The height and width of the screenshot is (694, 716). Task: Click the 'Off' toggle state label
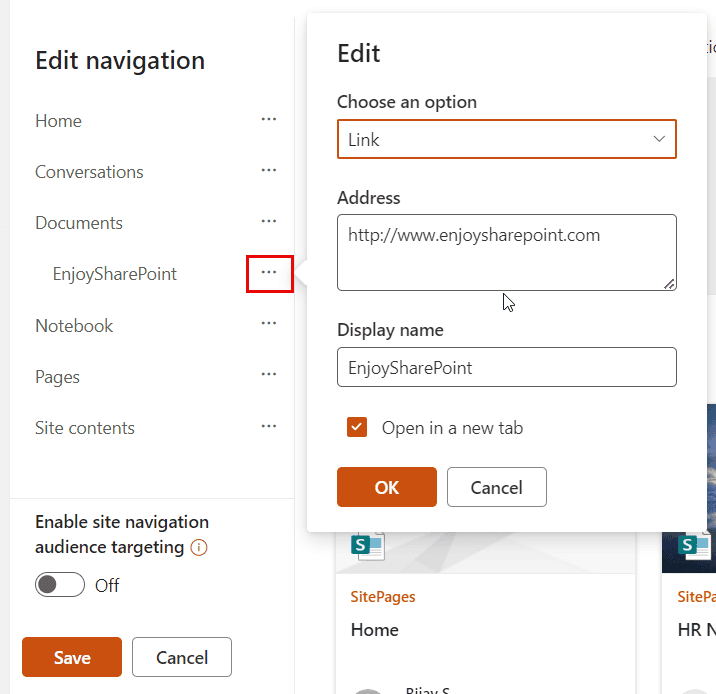pos(107,585)
